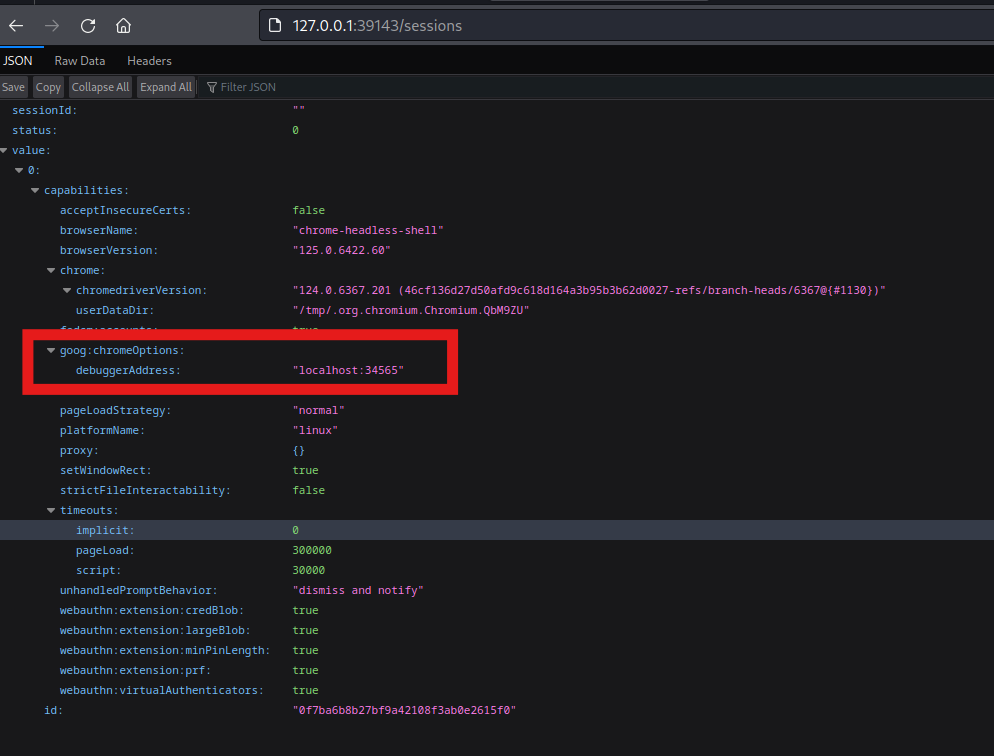This screenshot has width=994, height=756.
Task: Click the setWindowRect key
Action: [106, 471]
